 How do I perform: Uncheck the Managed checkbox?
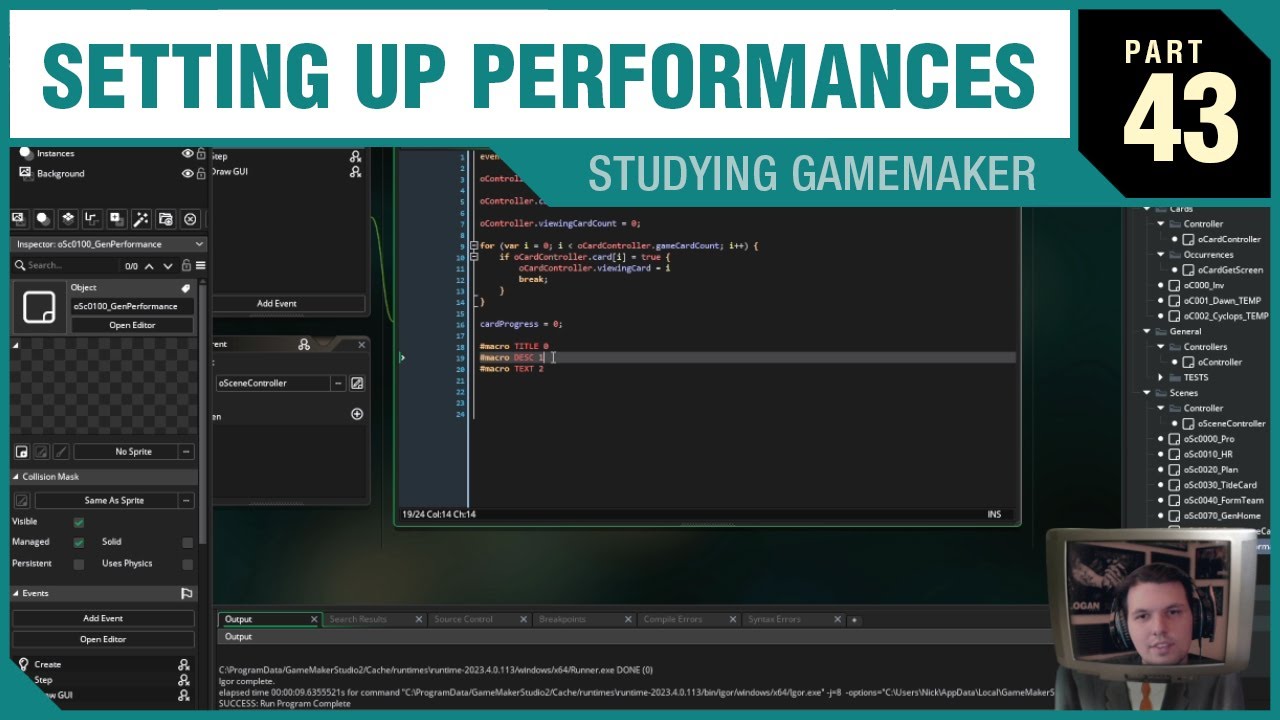[79, 542]
